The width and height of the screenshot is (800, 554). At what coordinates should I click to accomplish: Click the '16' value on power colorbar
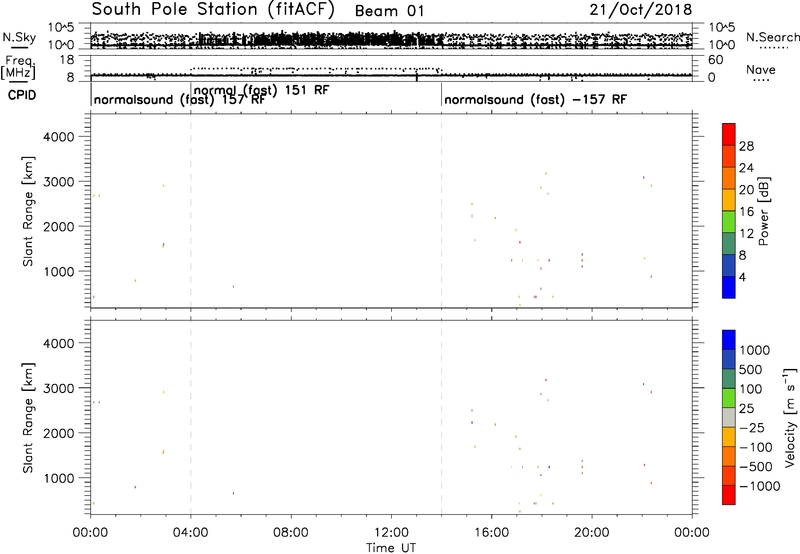coord(746,212)
